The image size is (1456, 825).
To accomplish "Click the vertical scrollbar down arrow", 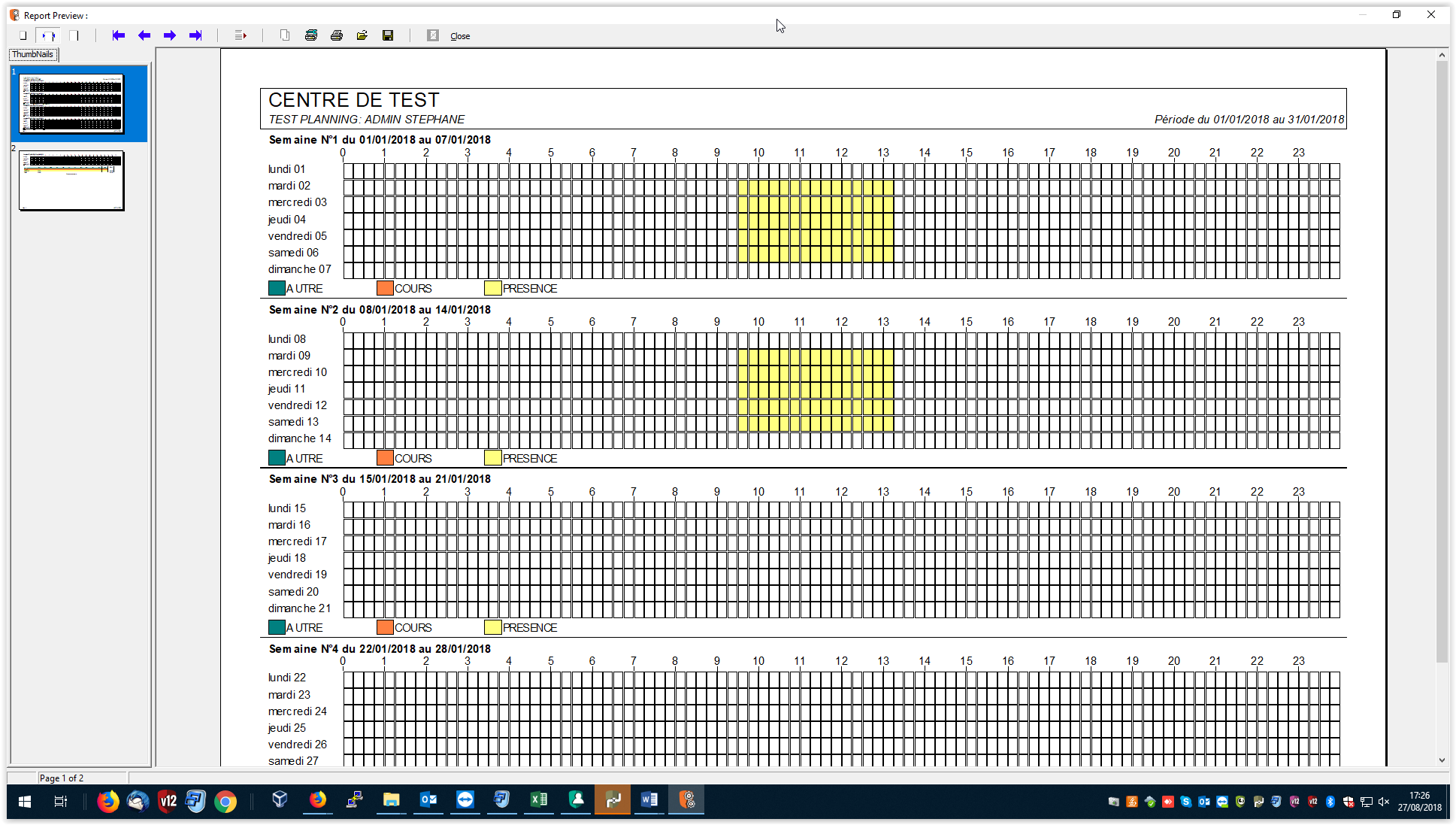I will [x=1442, y=760].
